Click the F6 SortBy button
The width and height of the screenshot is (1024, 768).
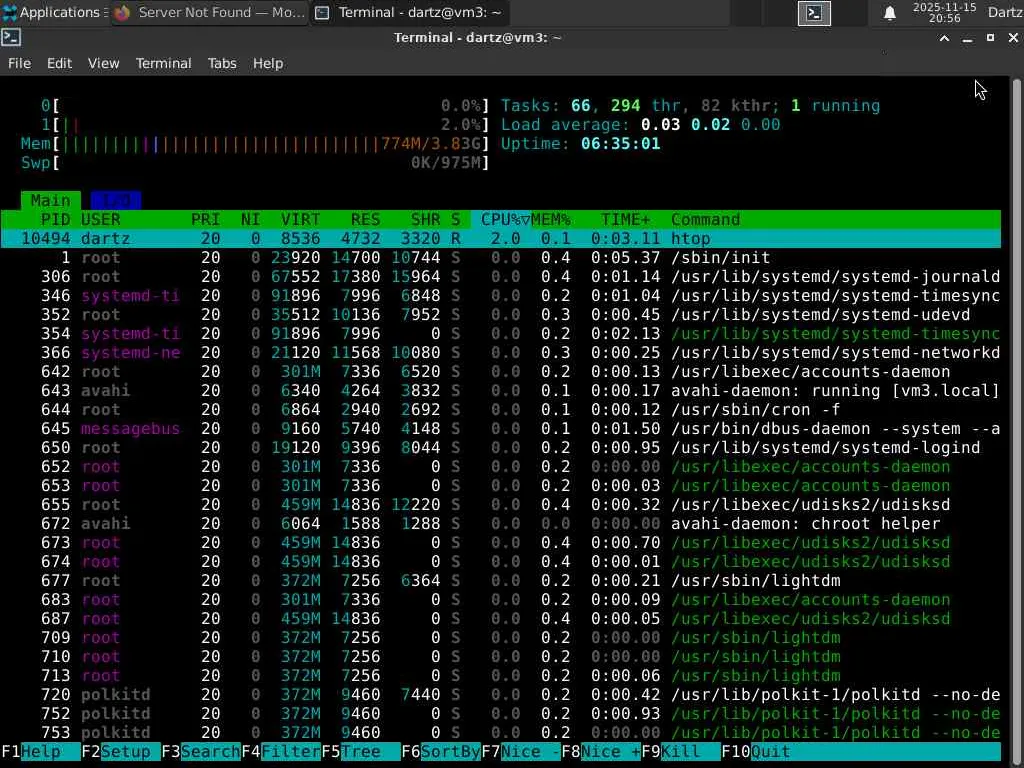pos(441,752)
